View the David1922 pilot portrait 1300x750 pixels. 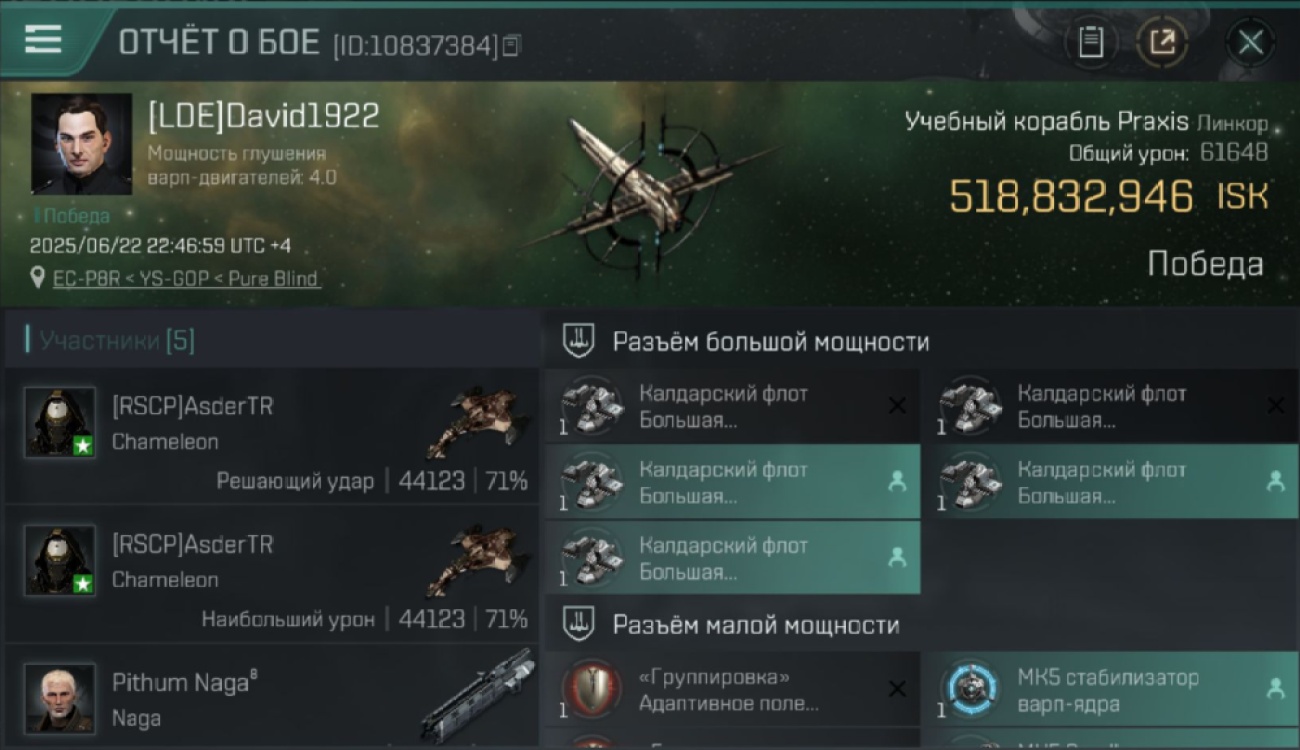[81, 144]
